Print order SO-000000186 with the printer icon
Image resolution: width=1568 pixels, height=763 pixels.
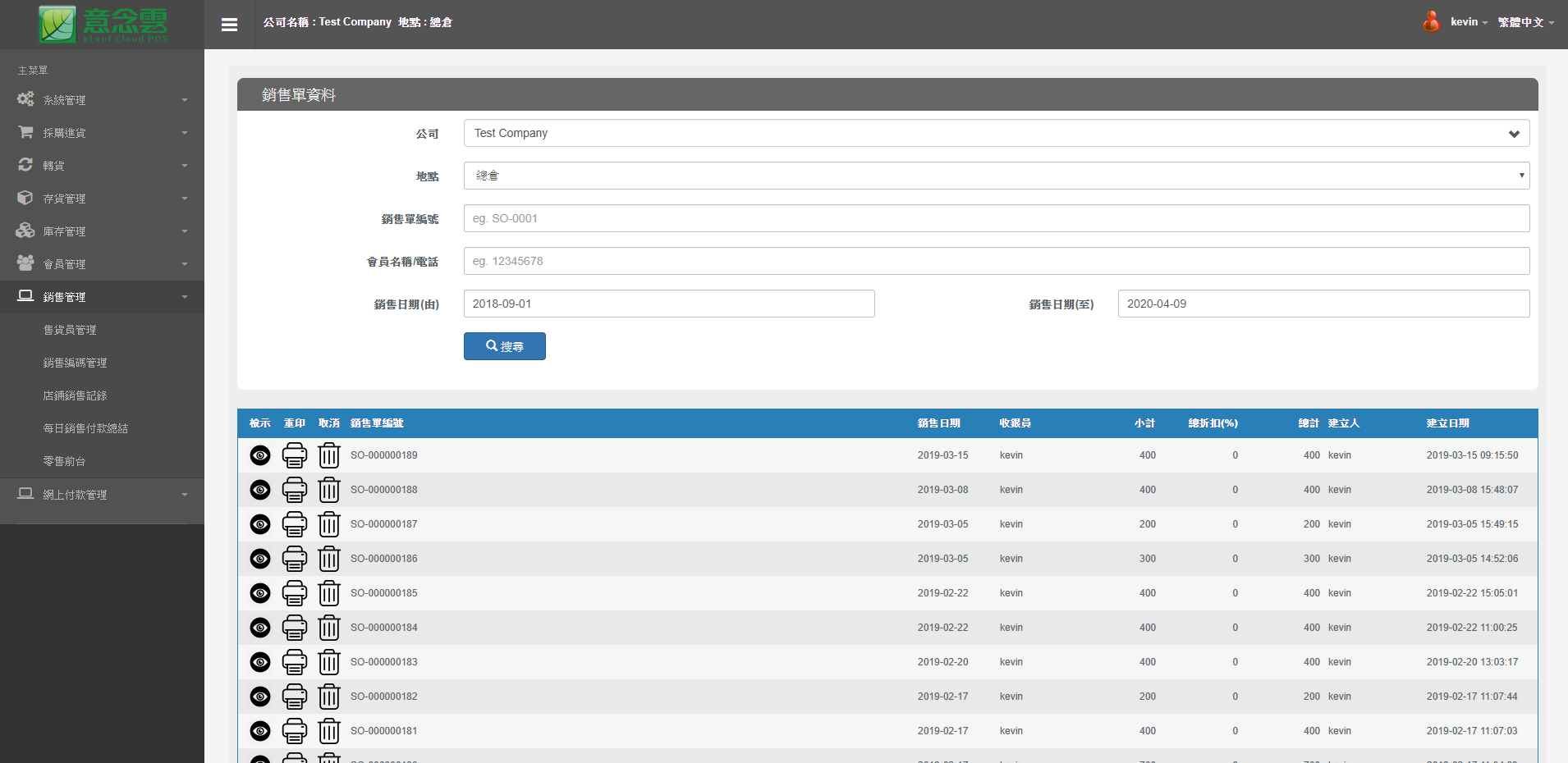295,559
